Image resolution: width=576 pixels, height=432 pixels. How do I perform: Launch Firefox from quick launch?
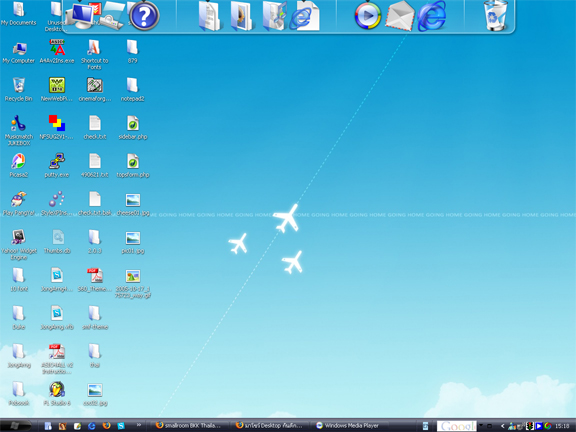coord(107,425)
